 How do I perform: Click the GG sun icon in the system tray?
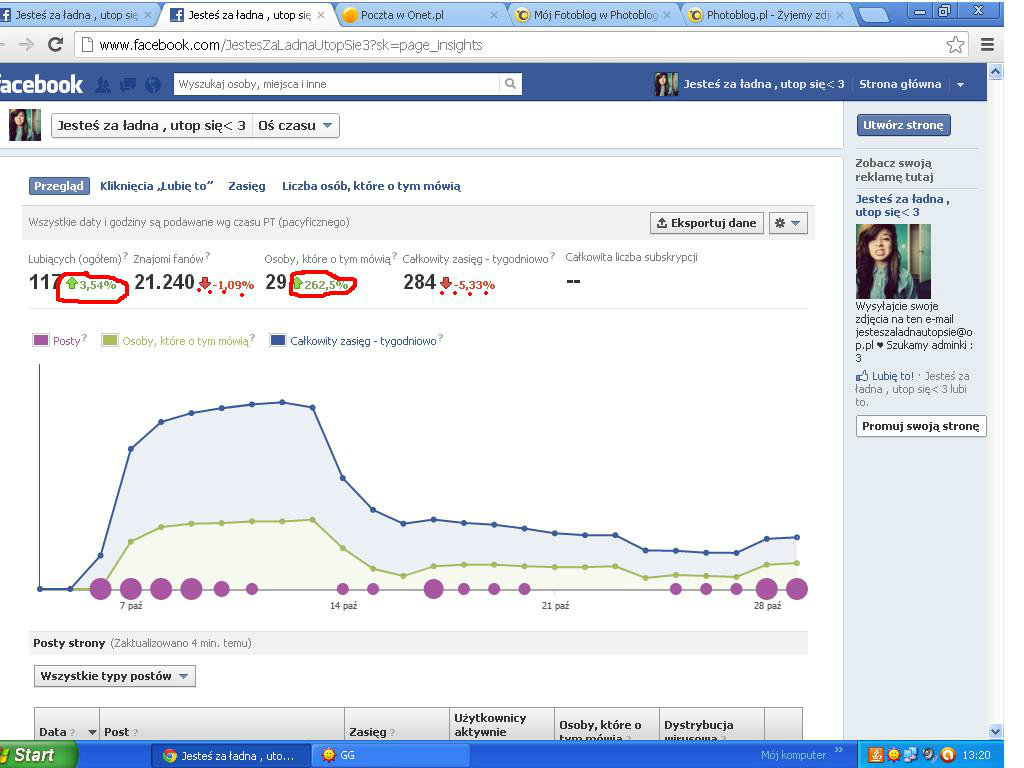893,755
